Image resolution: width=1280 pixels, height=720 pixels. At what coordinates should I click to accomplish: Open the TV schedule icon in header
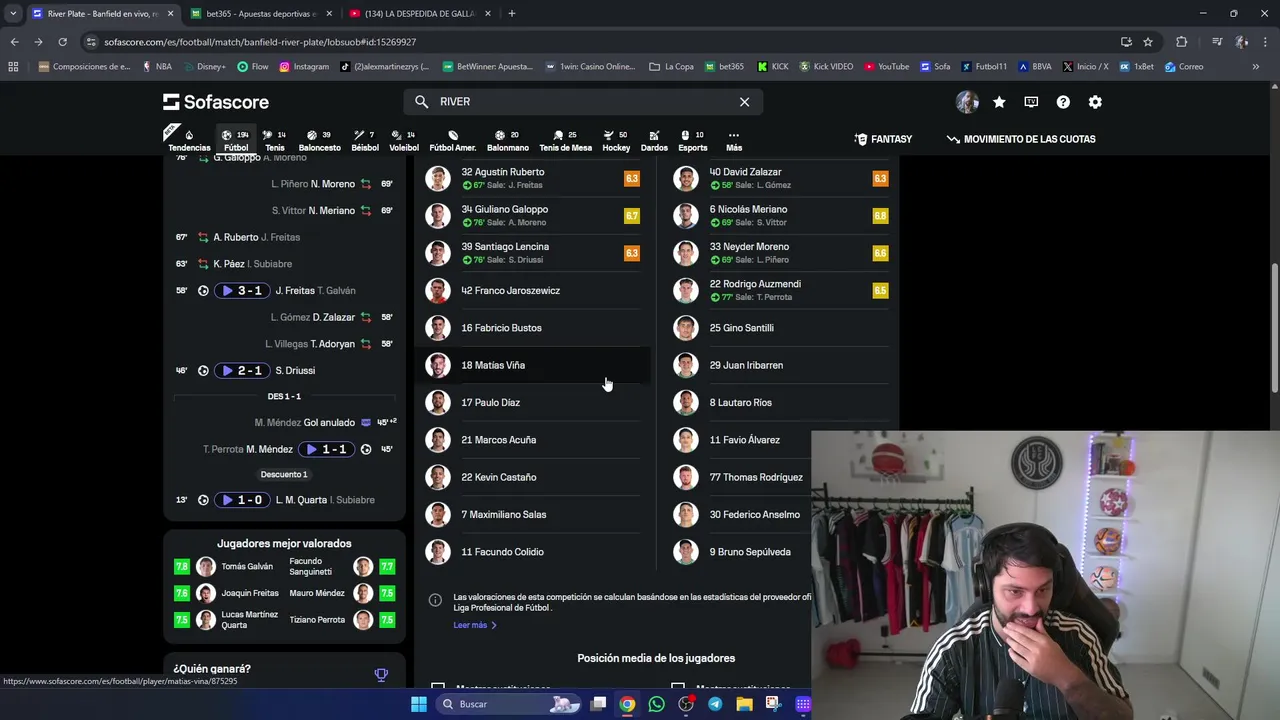1031,102
